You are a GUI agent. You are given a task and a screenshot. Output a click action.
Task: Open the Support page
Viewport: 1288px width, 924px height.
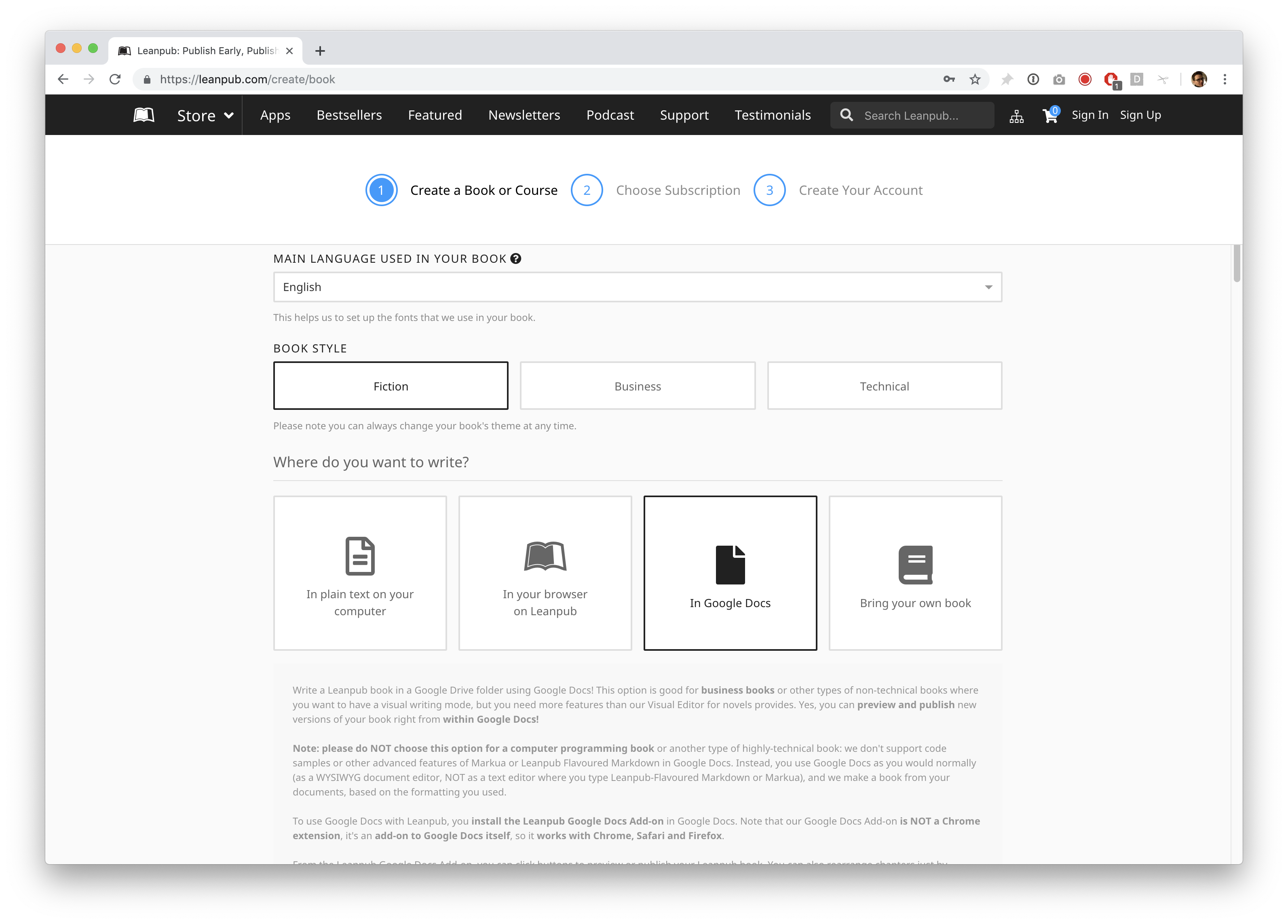(684, 115)
